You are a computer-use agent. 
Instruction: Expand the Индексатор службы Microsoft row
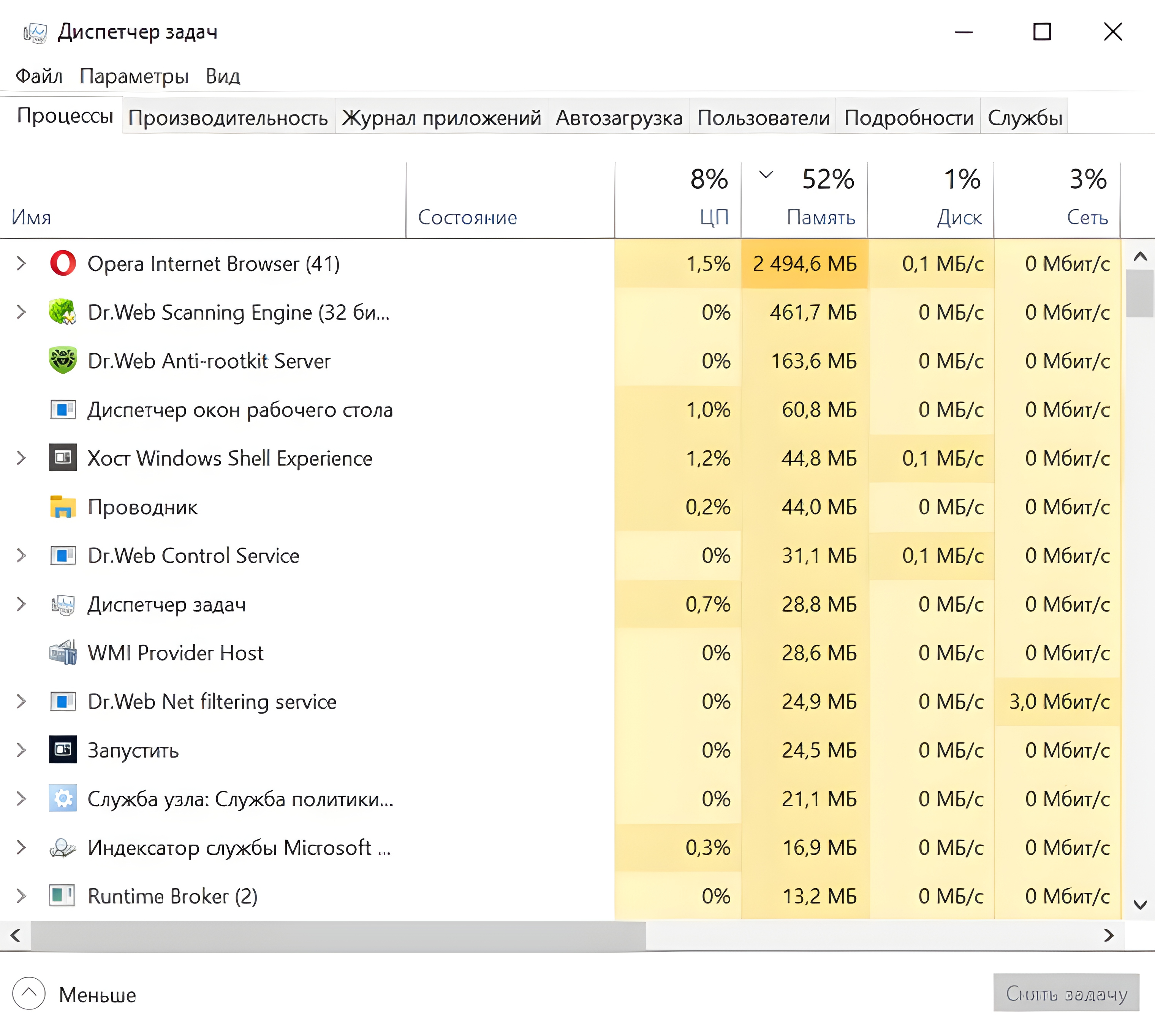click(x=21, y=848)
